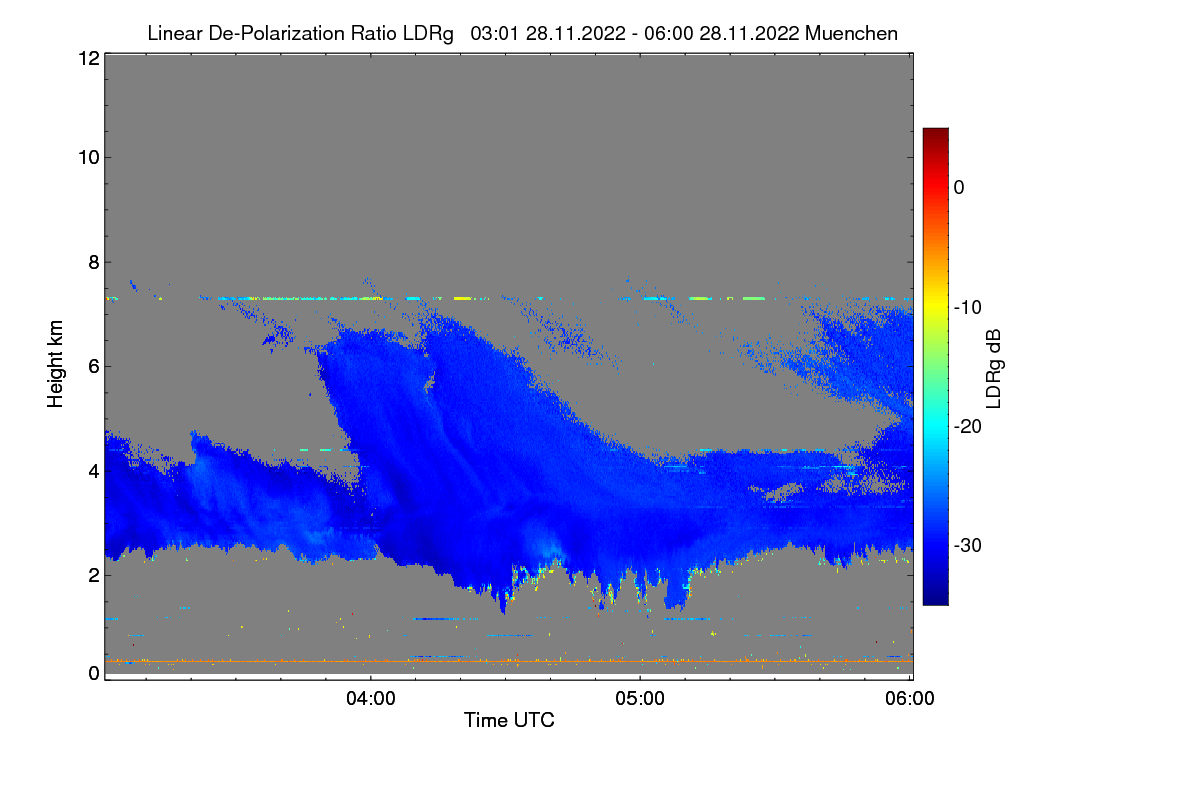Click the '06:00' time tick label
Image resolution: width=1200 pixels, height=800 pixels.
(910, 699)
